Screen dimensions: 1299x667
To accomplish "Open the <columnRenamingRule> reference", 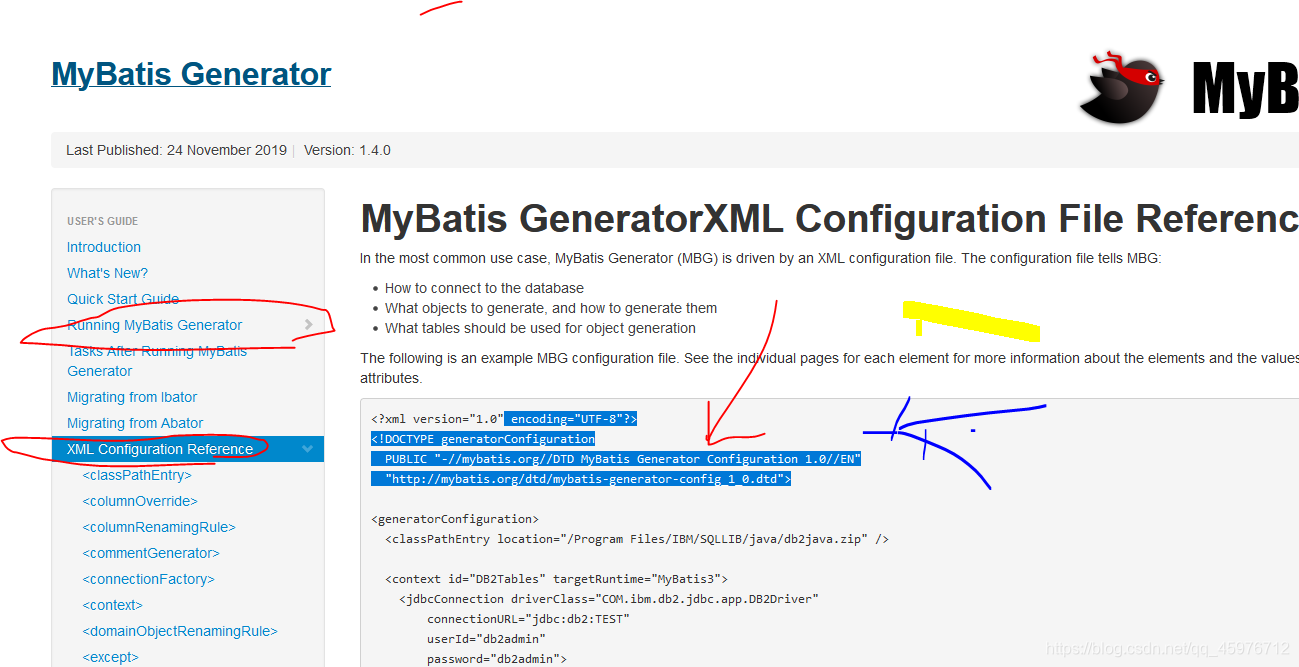I will click(159, 527).
